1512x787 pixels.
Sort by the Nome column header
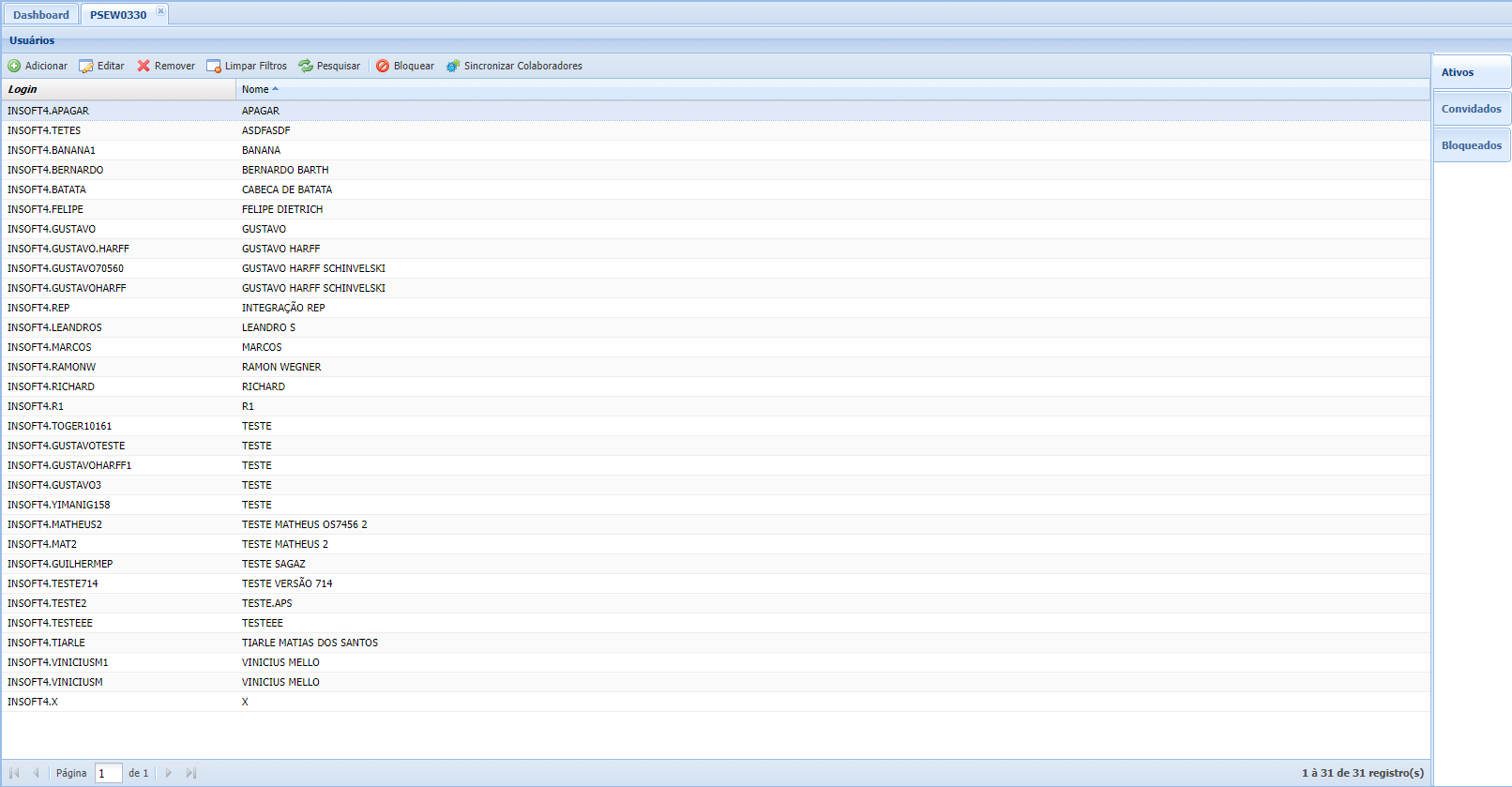coord(833,89)
